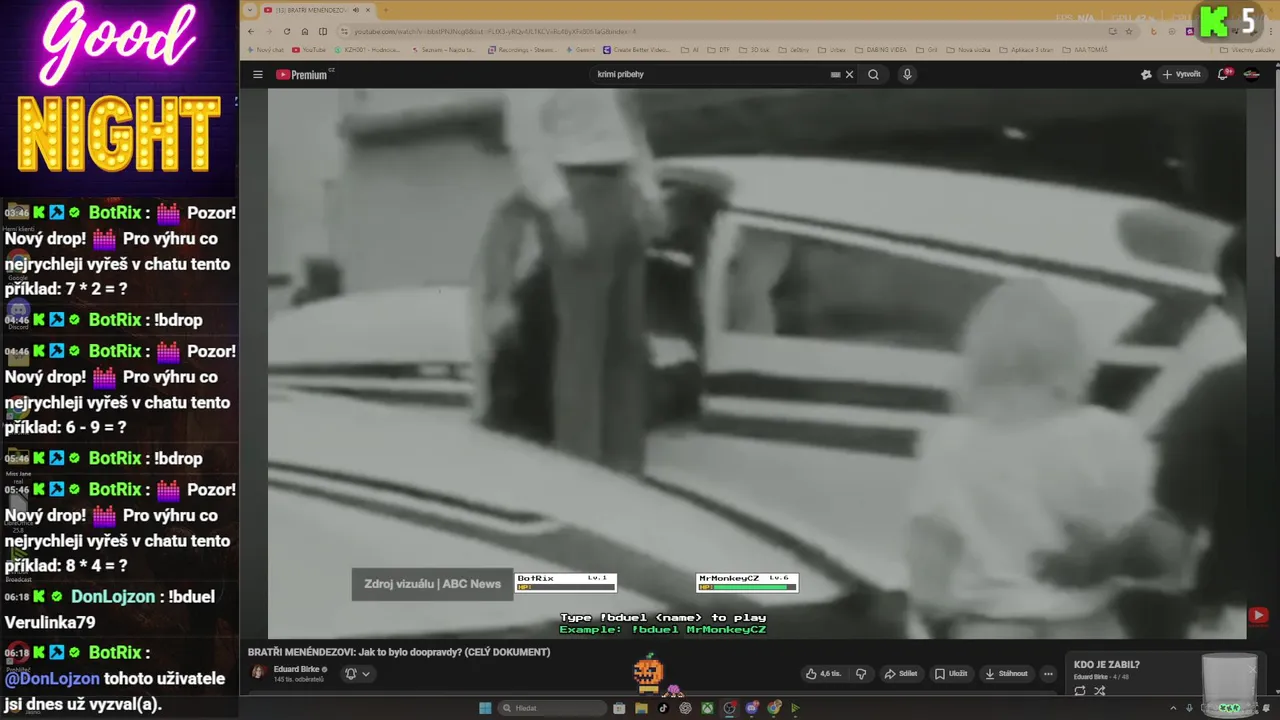Bookmark this page with the star

point(1127,31)
